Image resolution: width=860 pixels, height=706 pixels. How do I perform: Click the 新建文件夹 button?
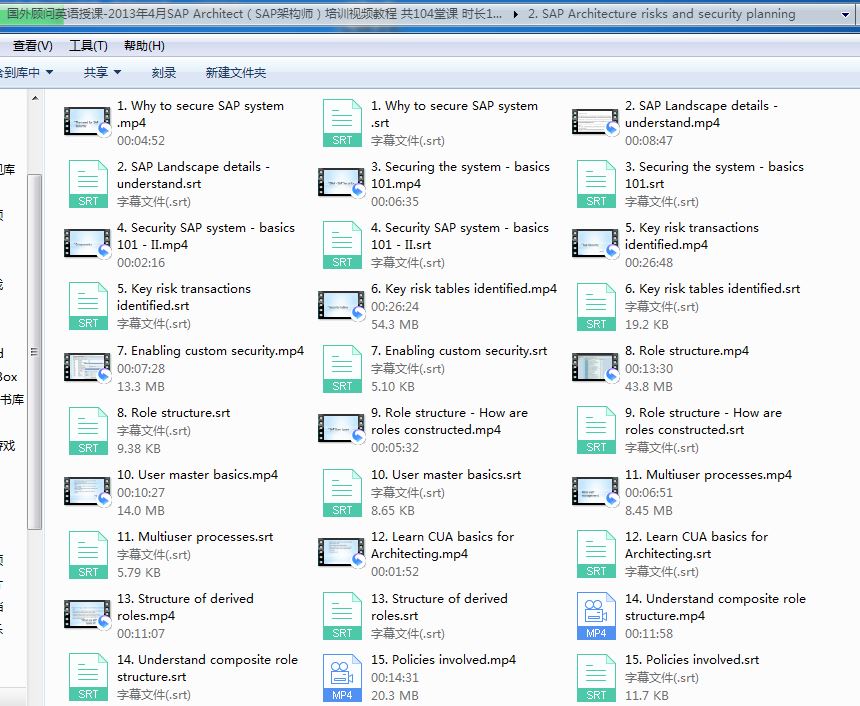coord(236,72)
